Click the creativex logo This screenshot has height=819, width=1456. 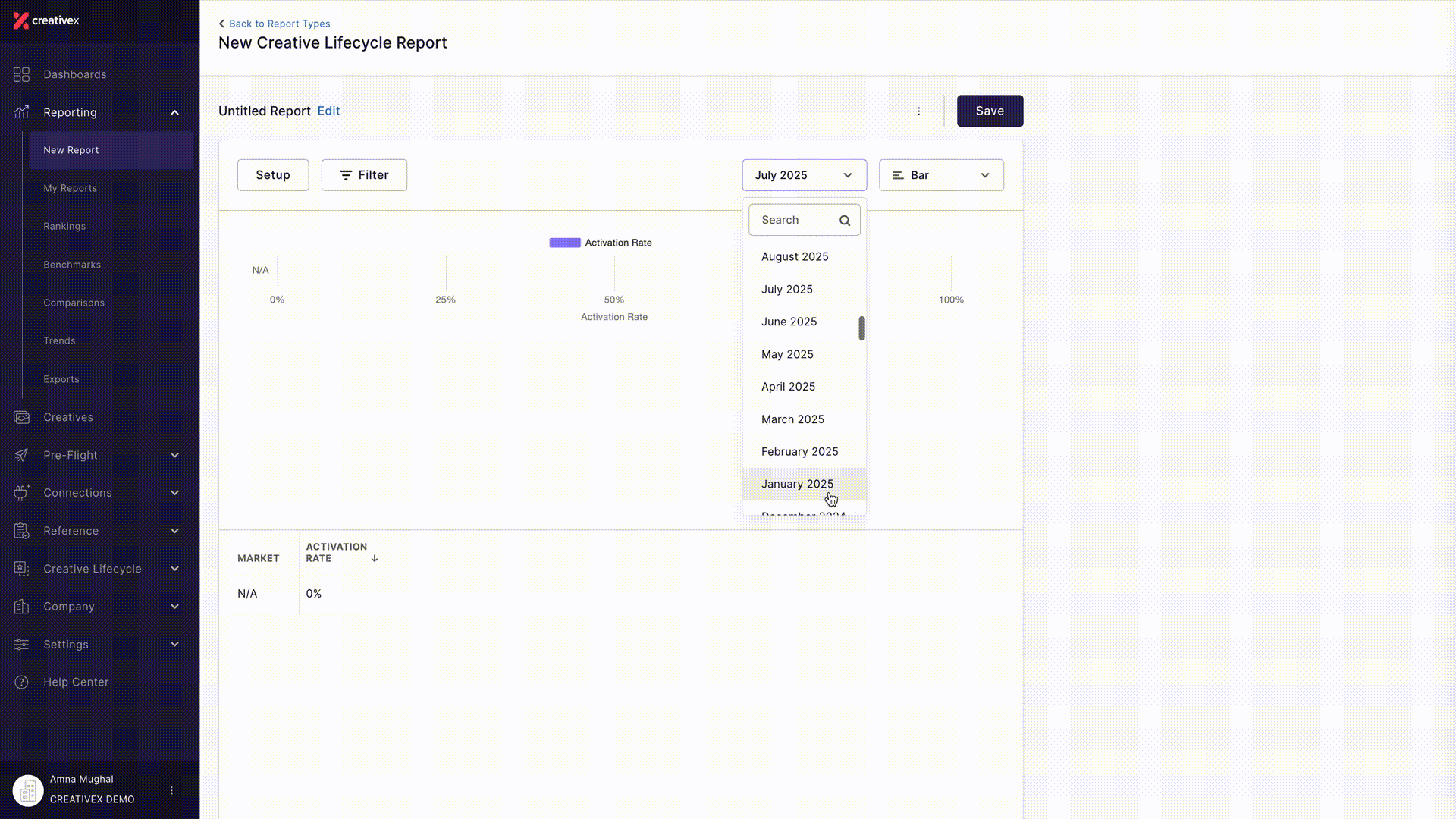tap(46, 20)
